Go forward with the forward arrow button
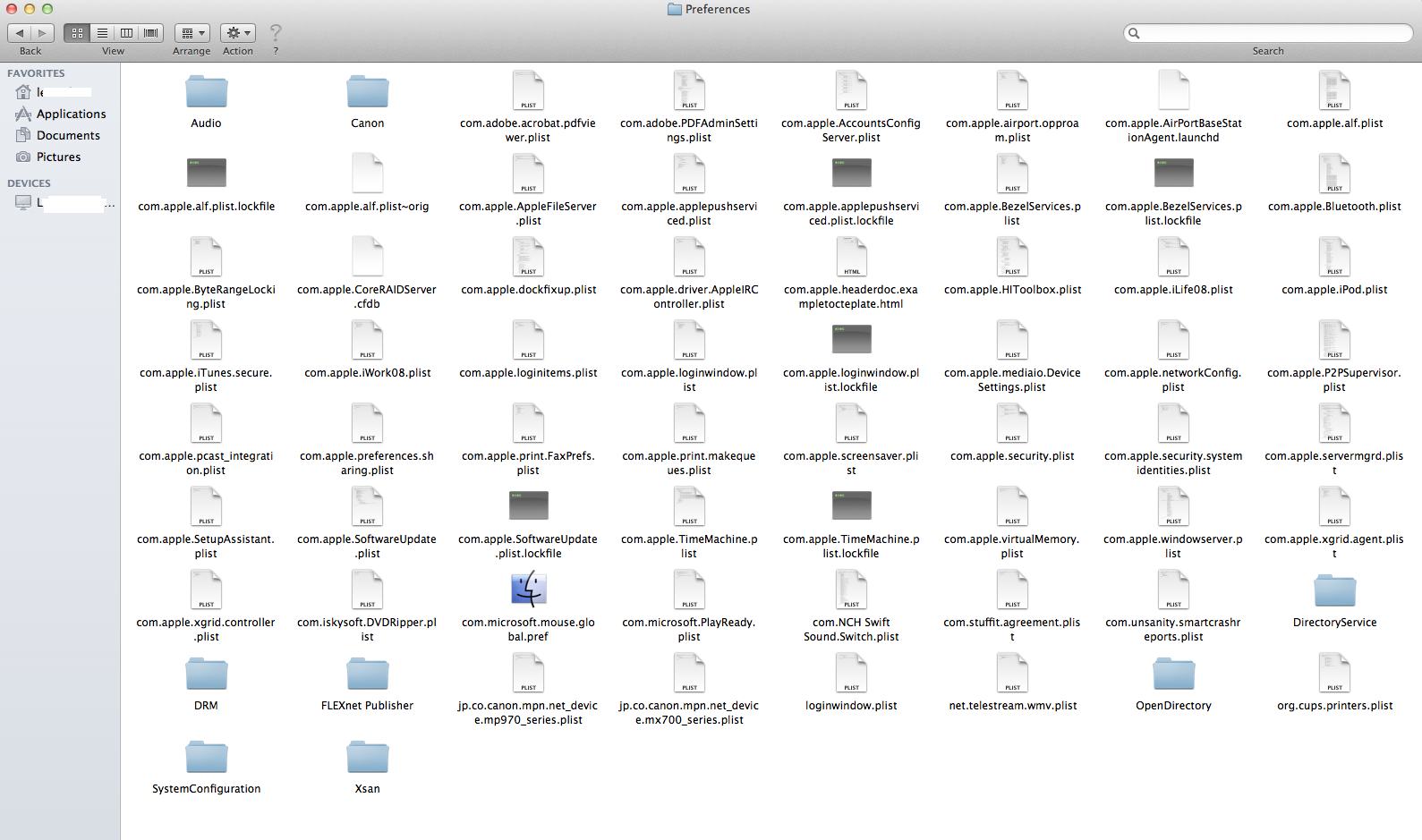 coord(43,33)
